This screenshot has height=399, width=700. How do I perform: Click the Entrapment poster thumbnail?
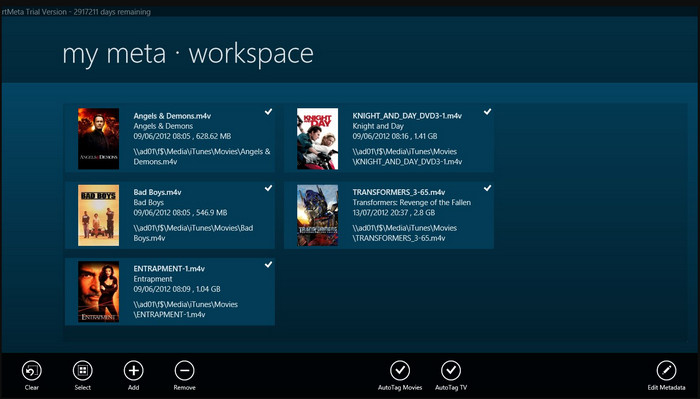[x=99, y=291]
